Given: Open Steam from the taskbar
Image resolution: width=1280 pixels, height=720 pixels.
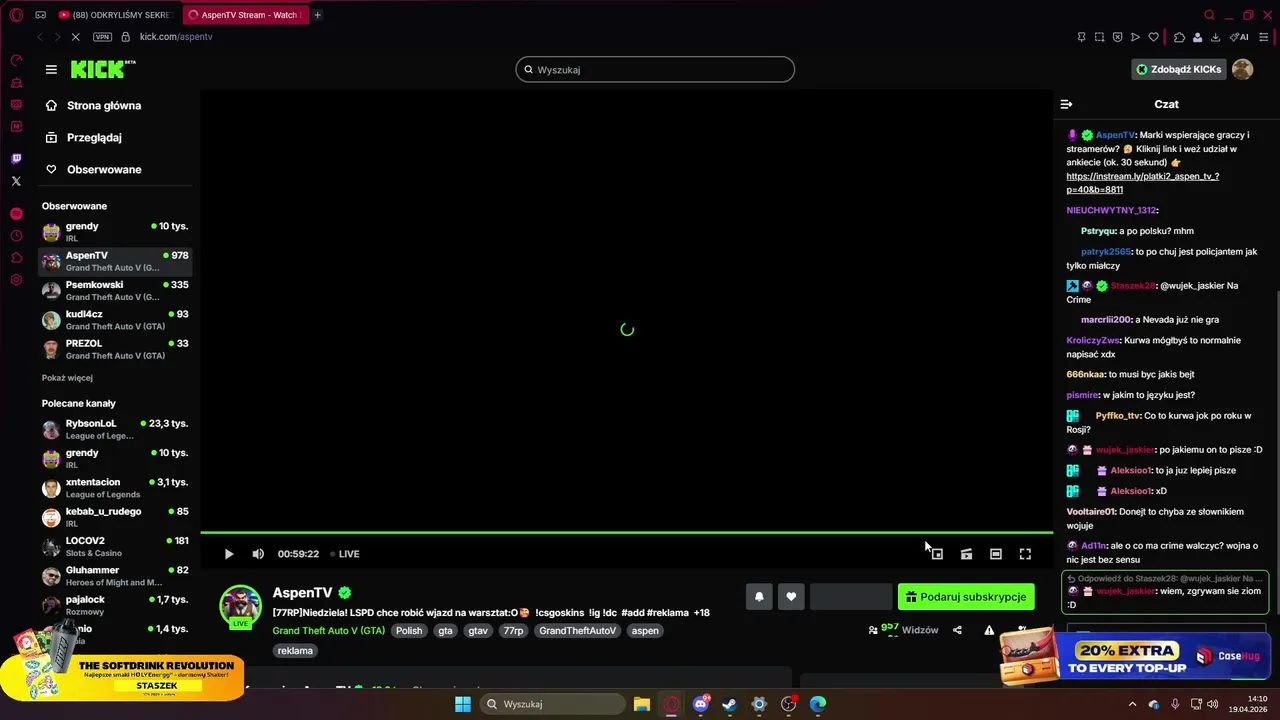Looking at the screenshot, I should click(730, 704).
